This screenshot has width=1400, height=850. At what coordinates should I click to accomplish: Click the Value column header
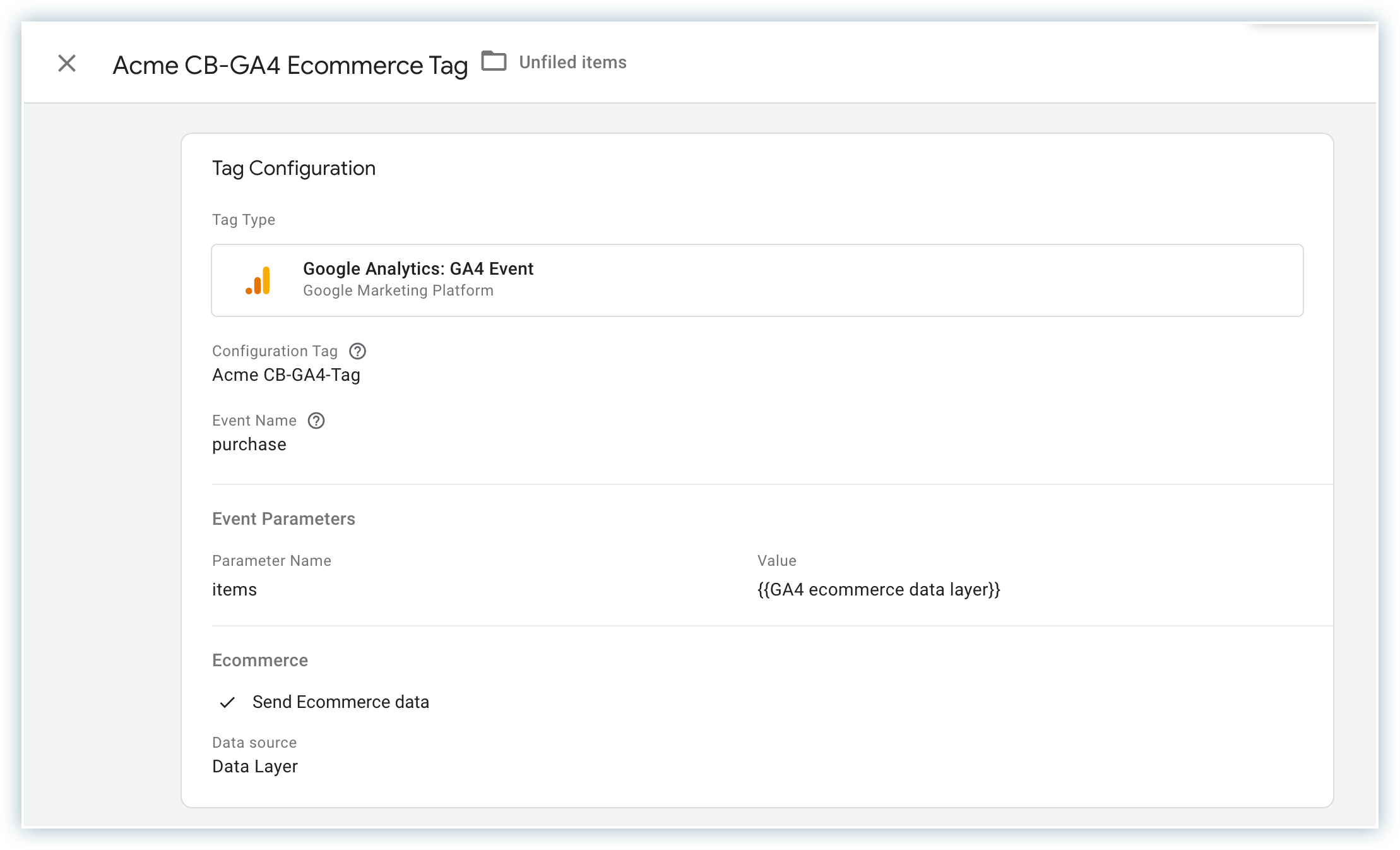point(776,561)
